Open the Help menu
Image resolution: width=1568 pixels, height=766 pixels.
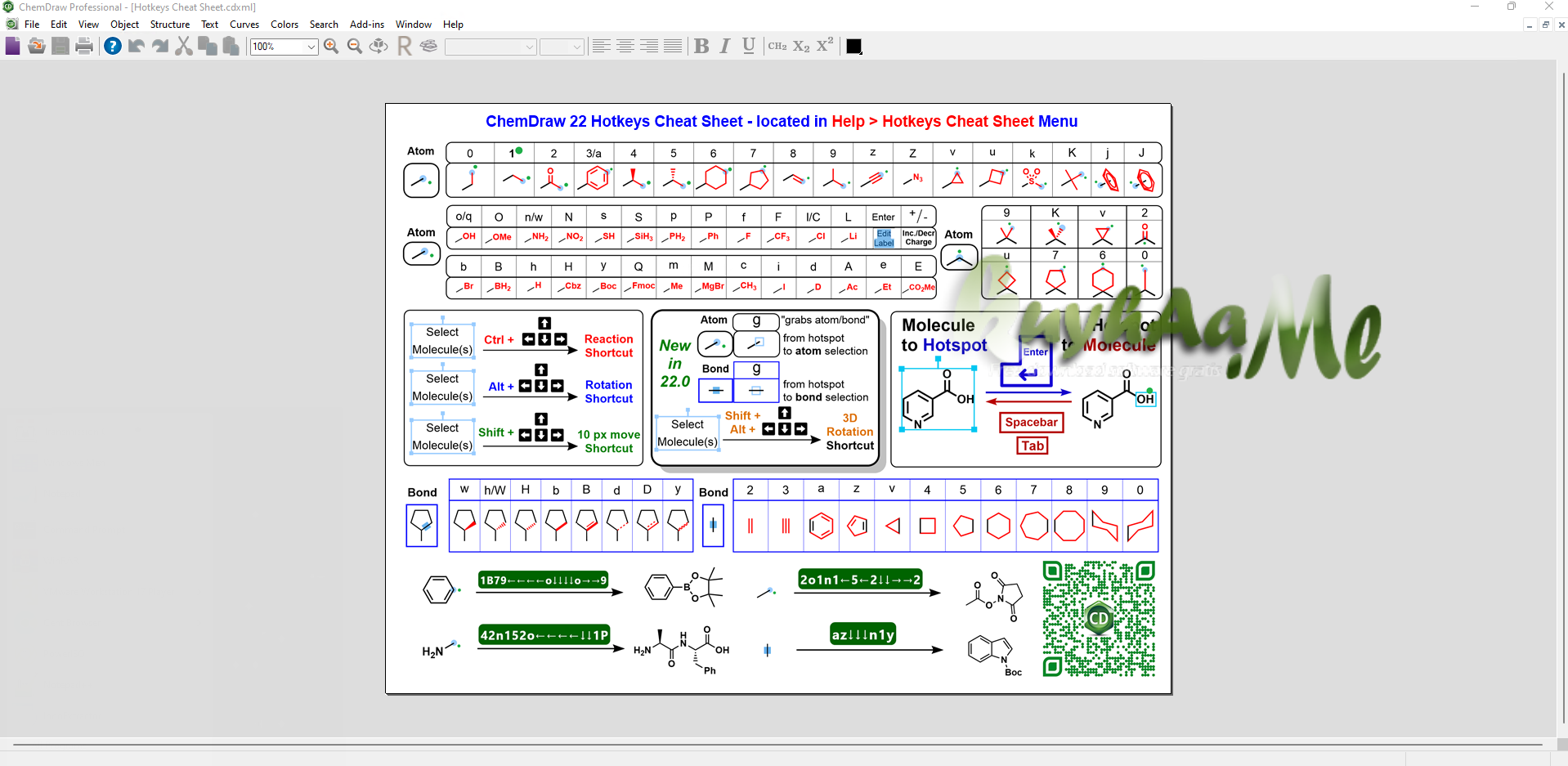[453, 25]
